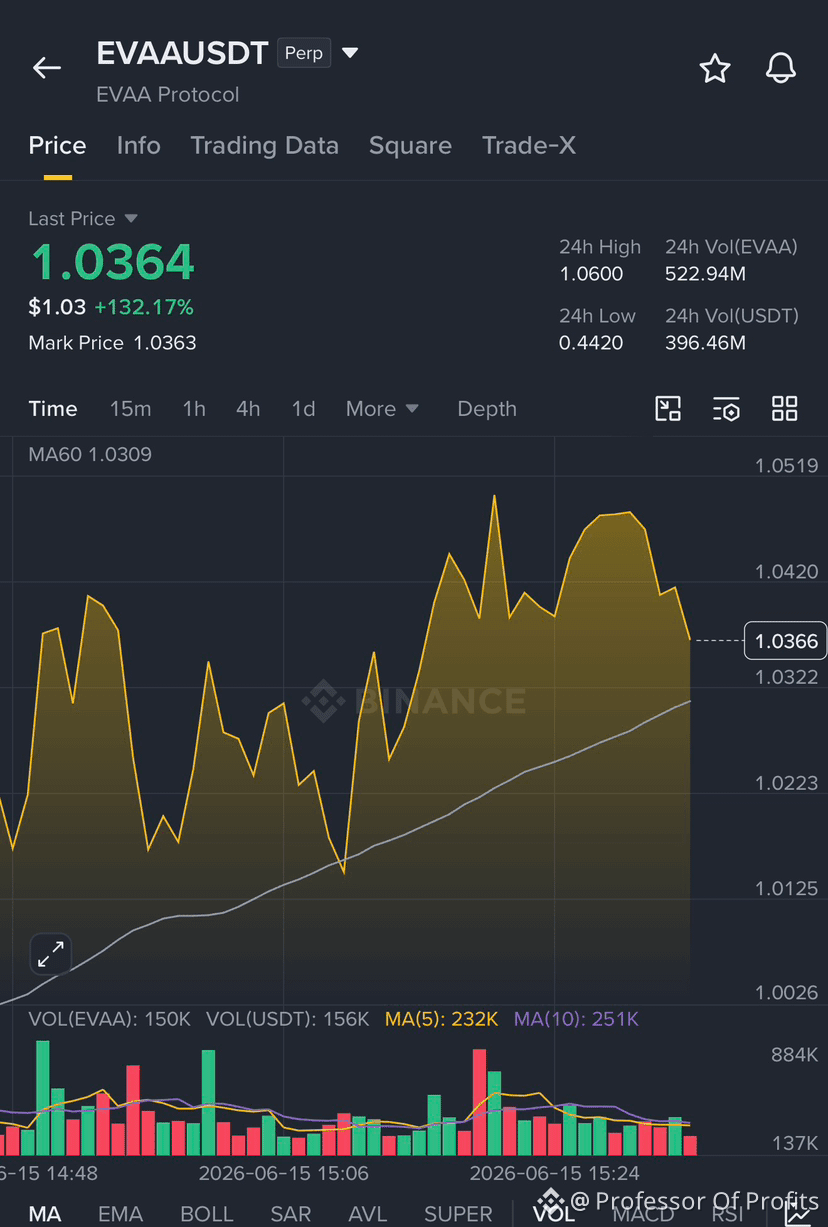Show the Depth chart
Screen dimensions: 828x1227
coord(487,409)
